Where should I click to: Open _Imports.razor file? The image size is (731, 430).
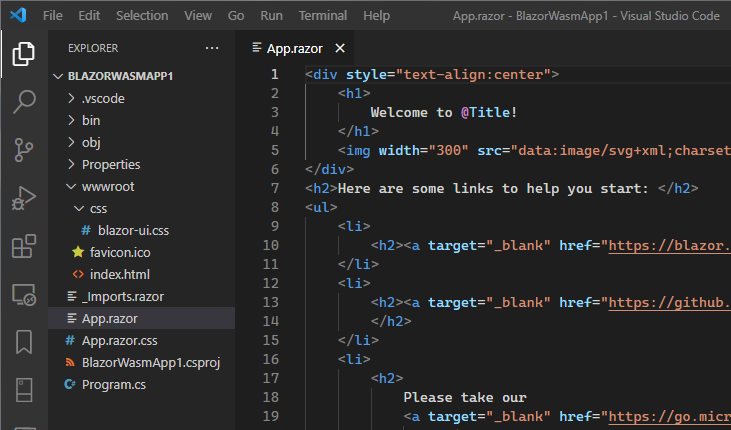click(123, 296)
